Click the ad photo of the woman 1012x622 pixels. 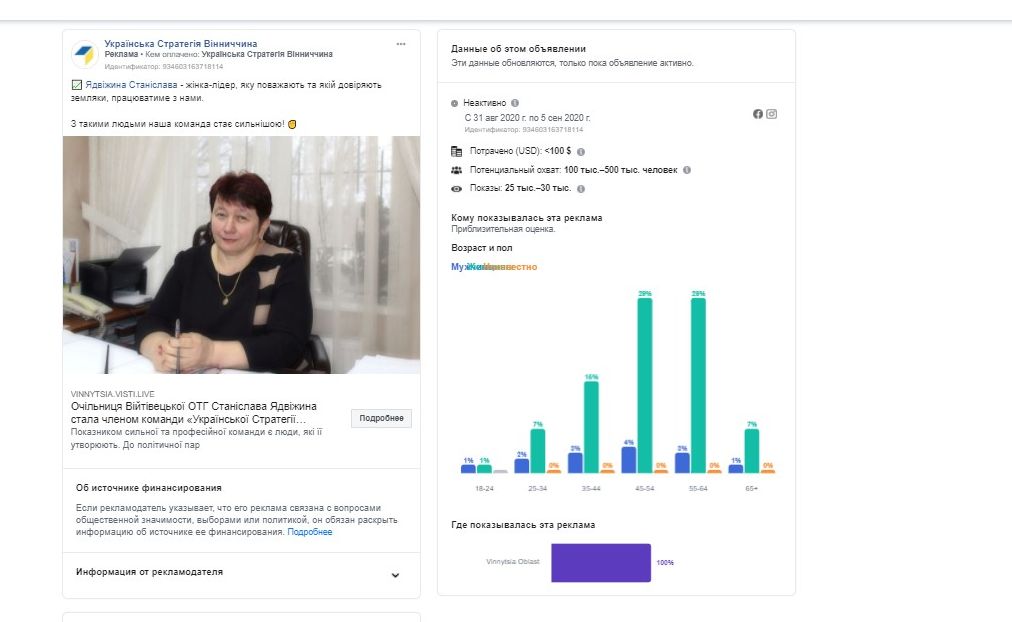(x=241, y=255)
